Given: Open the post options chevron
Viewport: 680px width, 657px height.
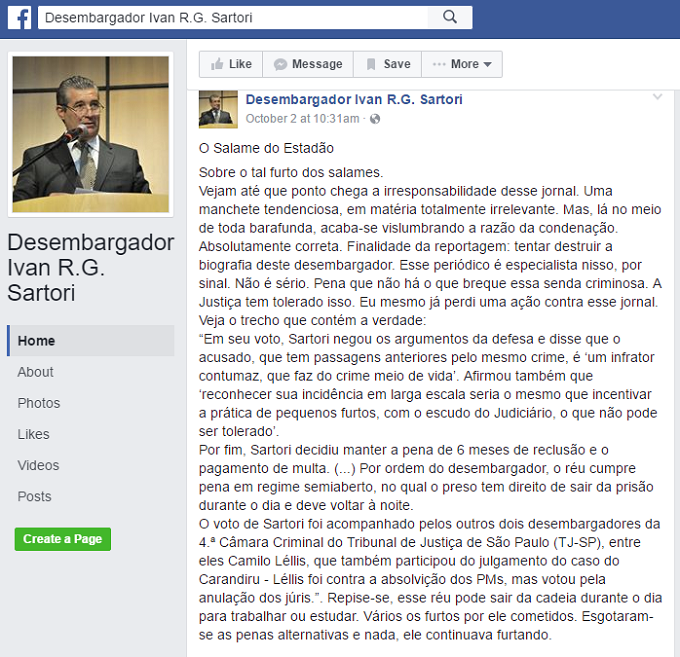Looking at the screenshot, I should point(657,97).
